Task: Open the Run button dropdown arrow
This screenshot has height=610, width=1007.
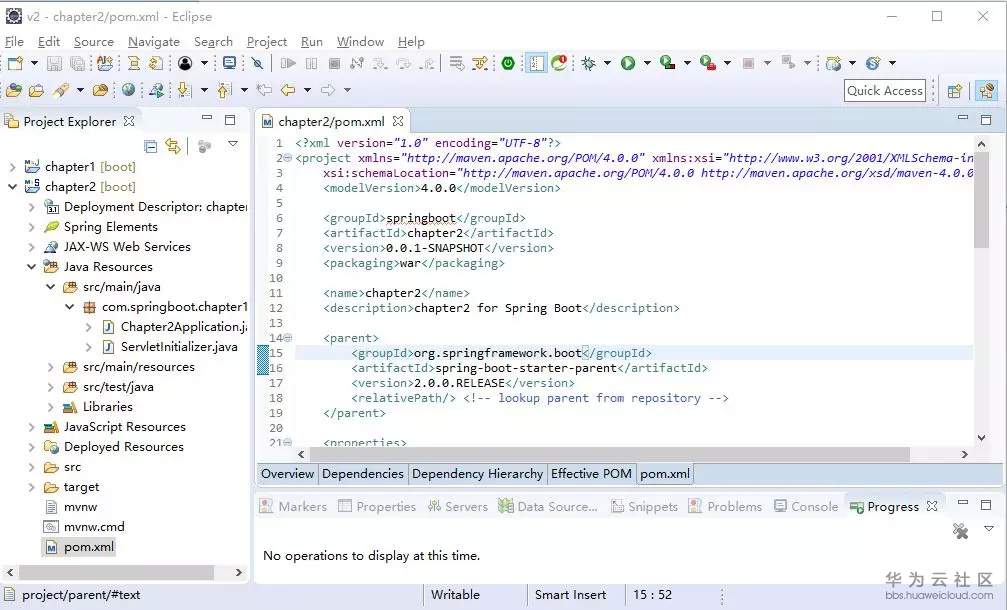Action: (x=647, y=63)
